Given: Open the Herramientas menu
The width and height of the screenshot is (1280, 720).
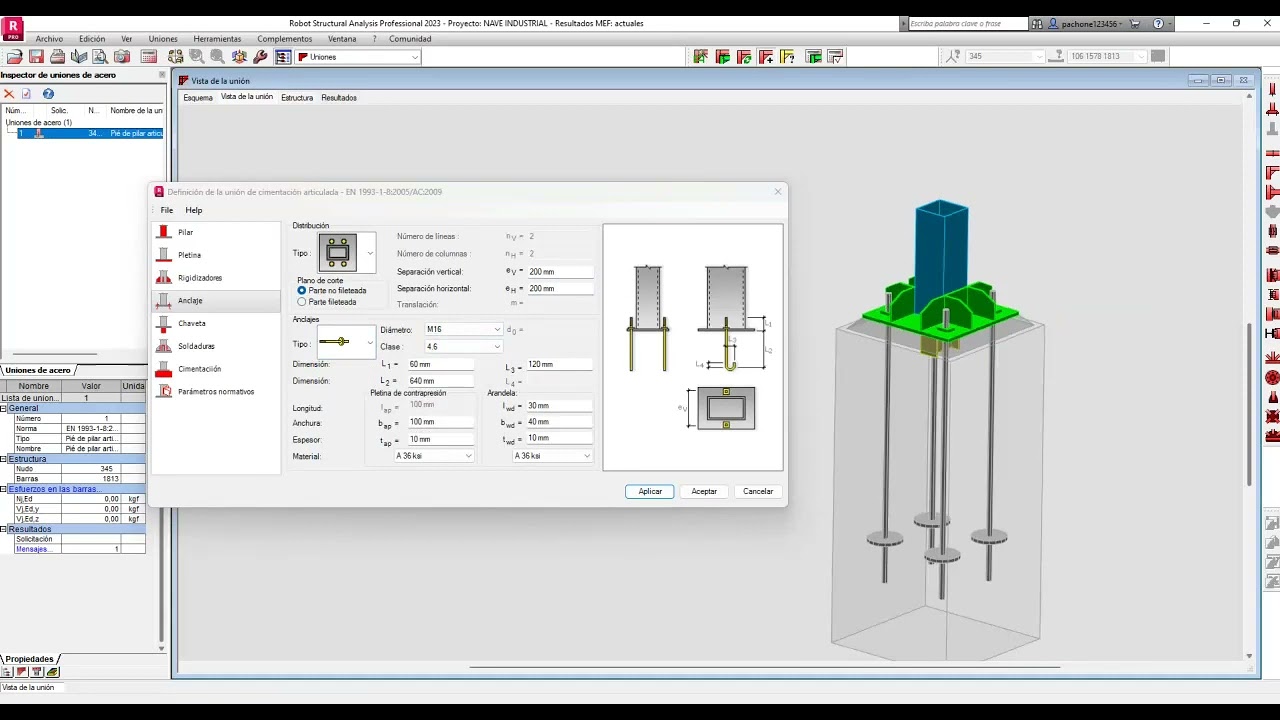Looking at the screenshot, I should [217, 39].
